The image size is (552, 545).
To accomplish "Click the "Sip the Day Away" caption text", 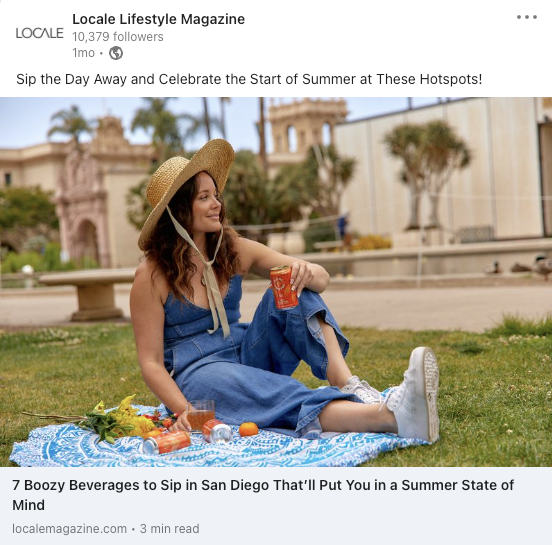I will [249, 79].
